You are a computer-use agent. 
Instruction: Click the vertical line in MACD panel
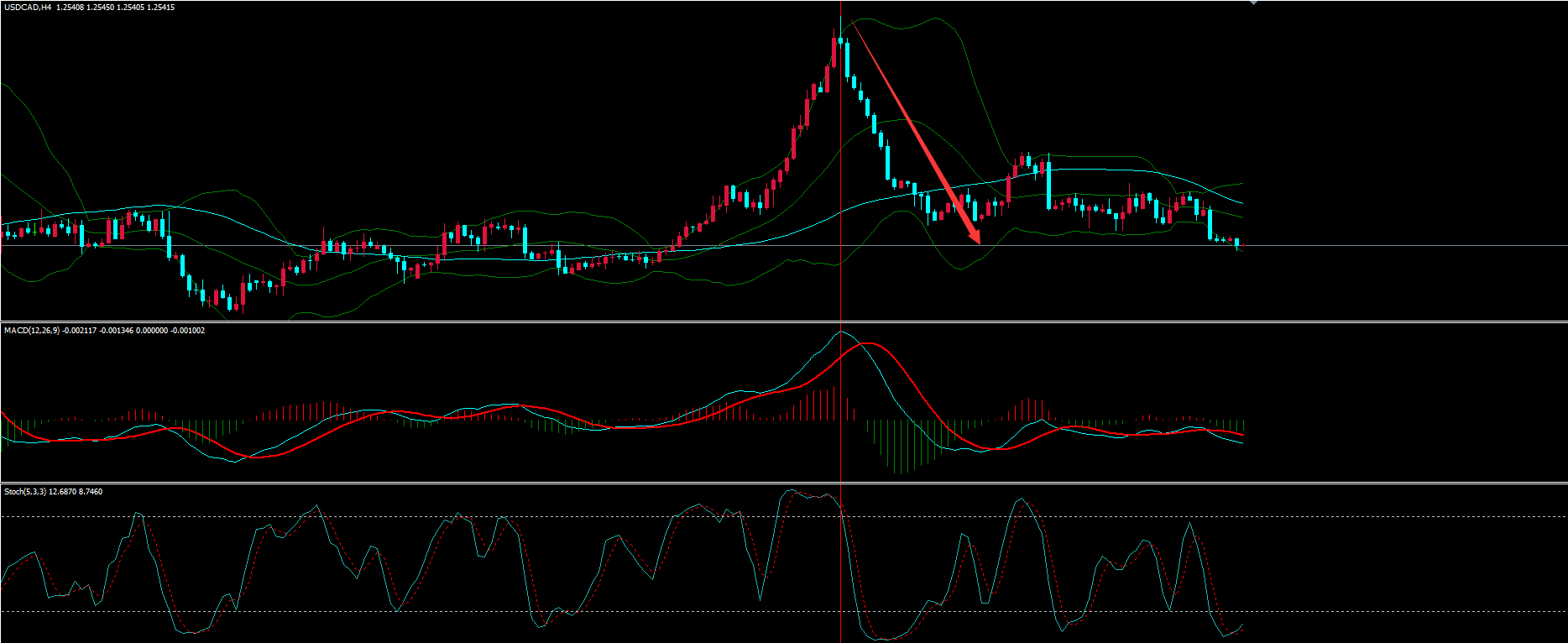[841, 403]
